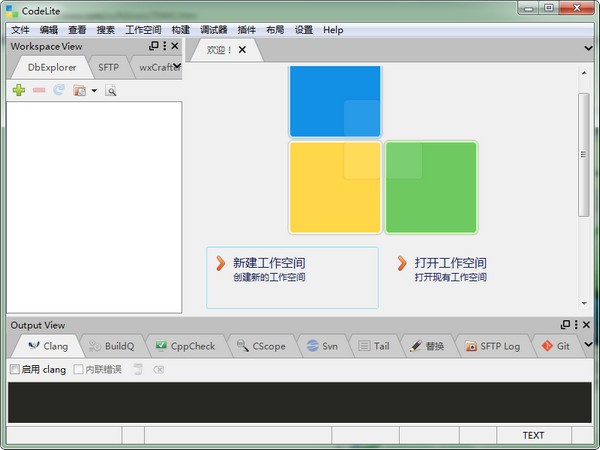
Task: Open the 工作空间 menu
Action: 143,30
